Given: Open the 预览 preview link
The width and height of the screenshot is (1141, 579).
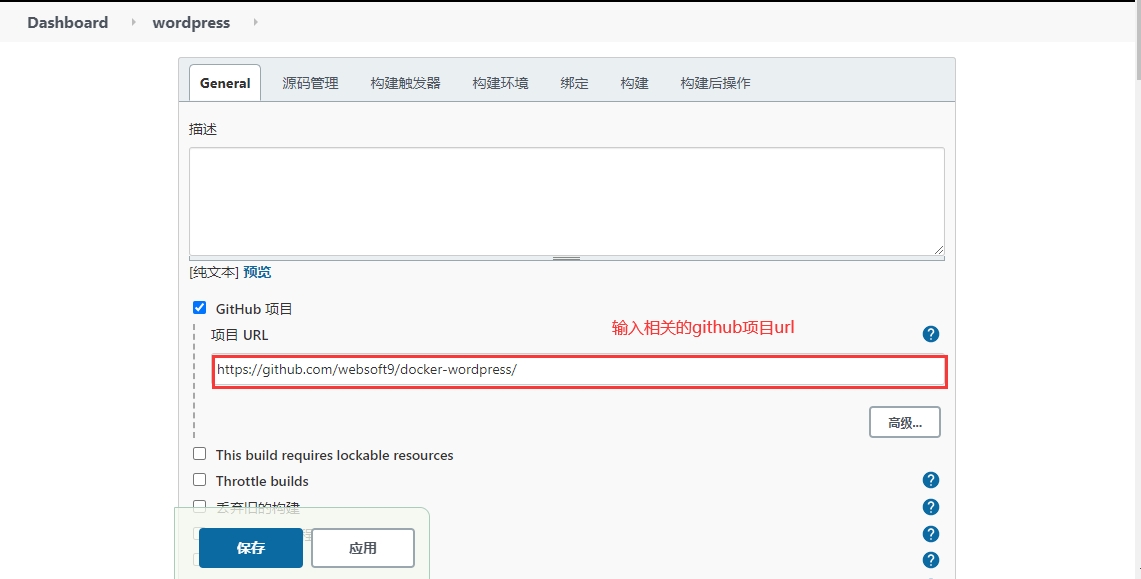Looking at the screenshot, I should 257,272.
